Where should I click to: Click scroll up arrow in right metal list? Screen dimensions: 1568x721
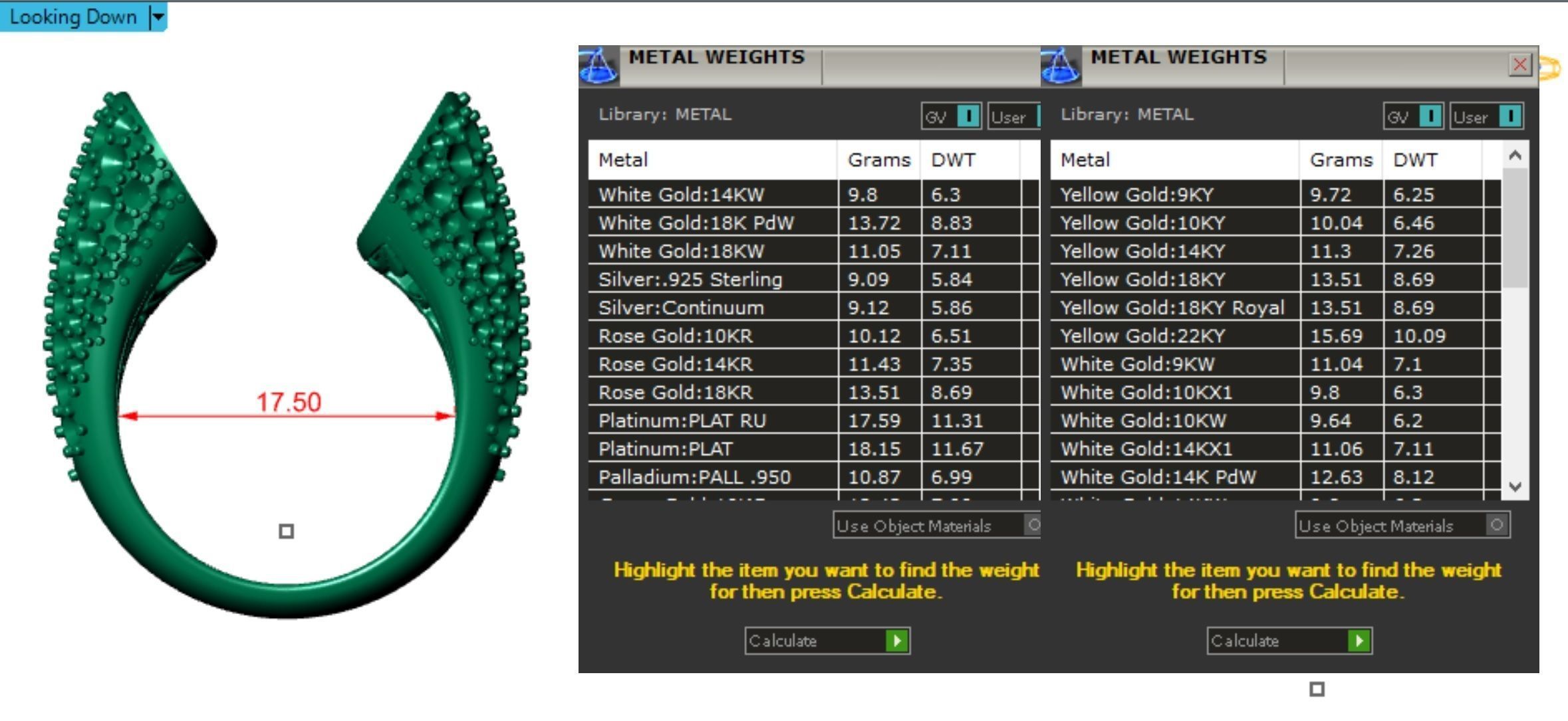click(1515, 155)
